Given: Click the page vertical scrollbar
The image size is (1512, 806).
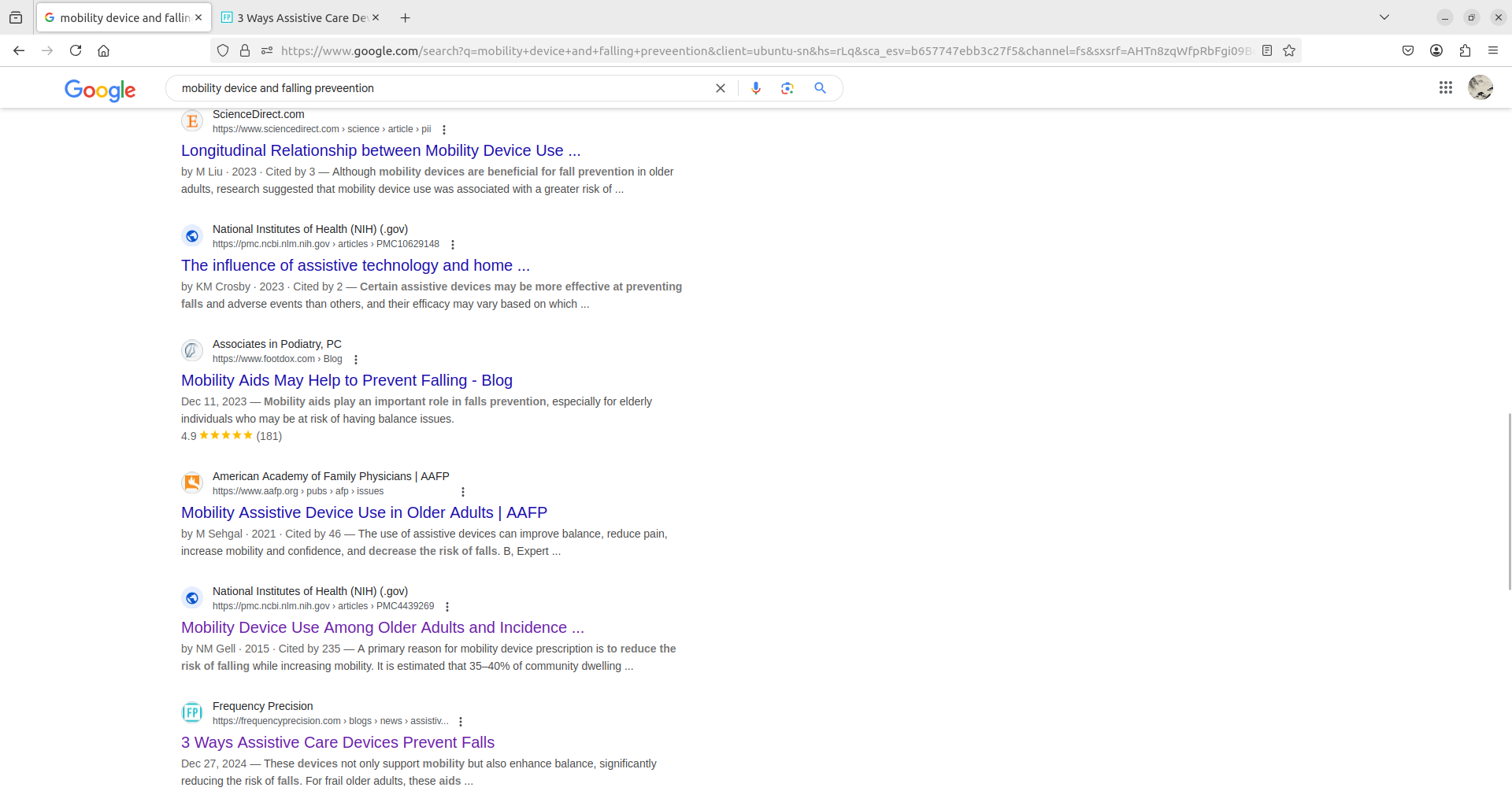Looking at the screenshot, I should [x=1509, y=501].
